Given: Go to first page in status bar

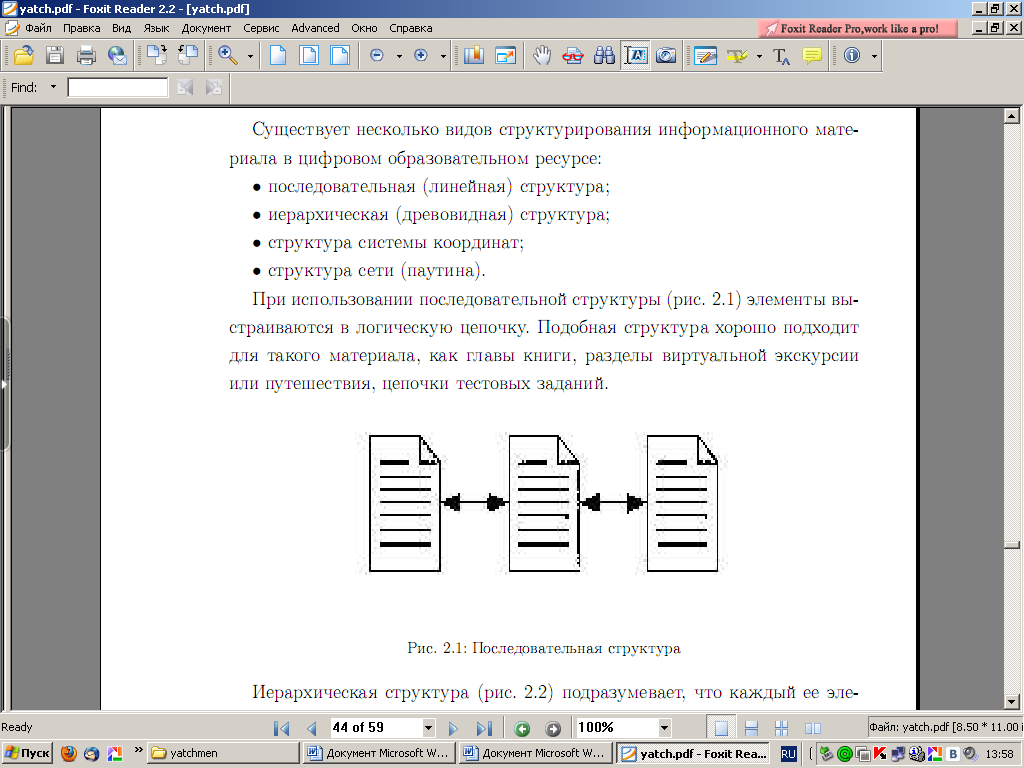Looking at the screenshot, I should pyautogui.click(x=281, y=728).
